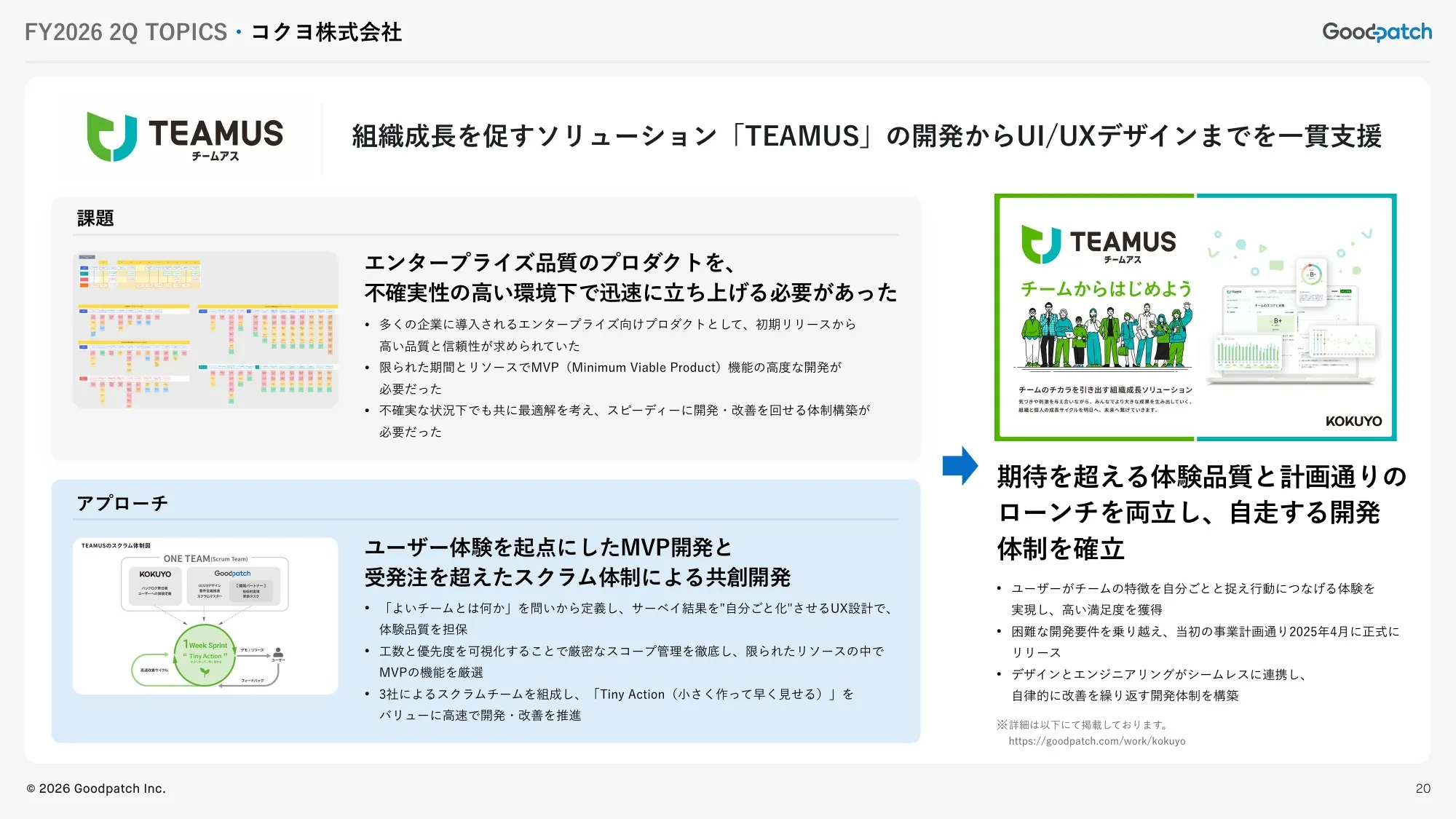Click the Goodpatch logo in the slide header
This screenshot has width=1456, height=819.
tap(1377, 32)
